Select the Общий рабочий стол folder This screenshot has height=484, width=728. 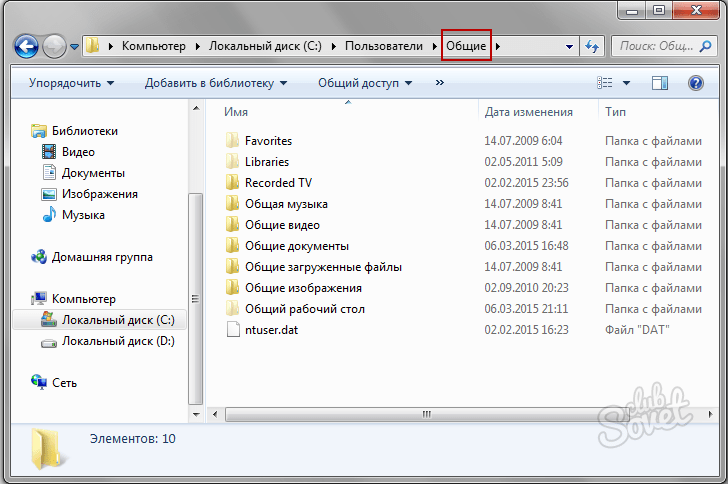click(305, 309)
